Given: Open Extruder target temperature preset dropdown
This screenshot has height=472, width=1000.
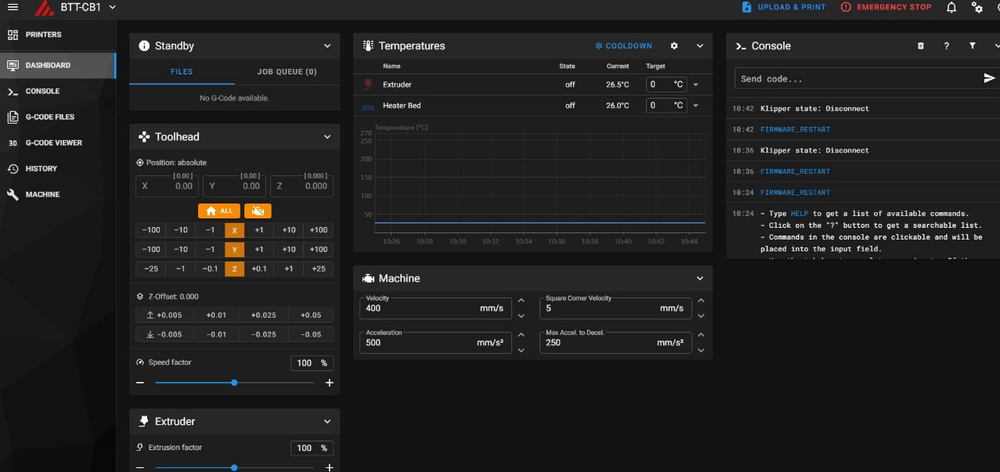Looking at the screenshot, I should coord(696,85).
